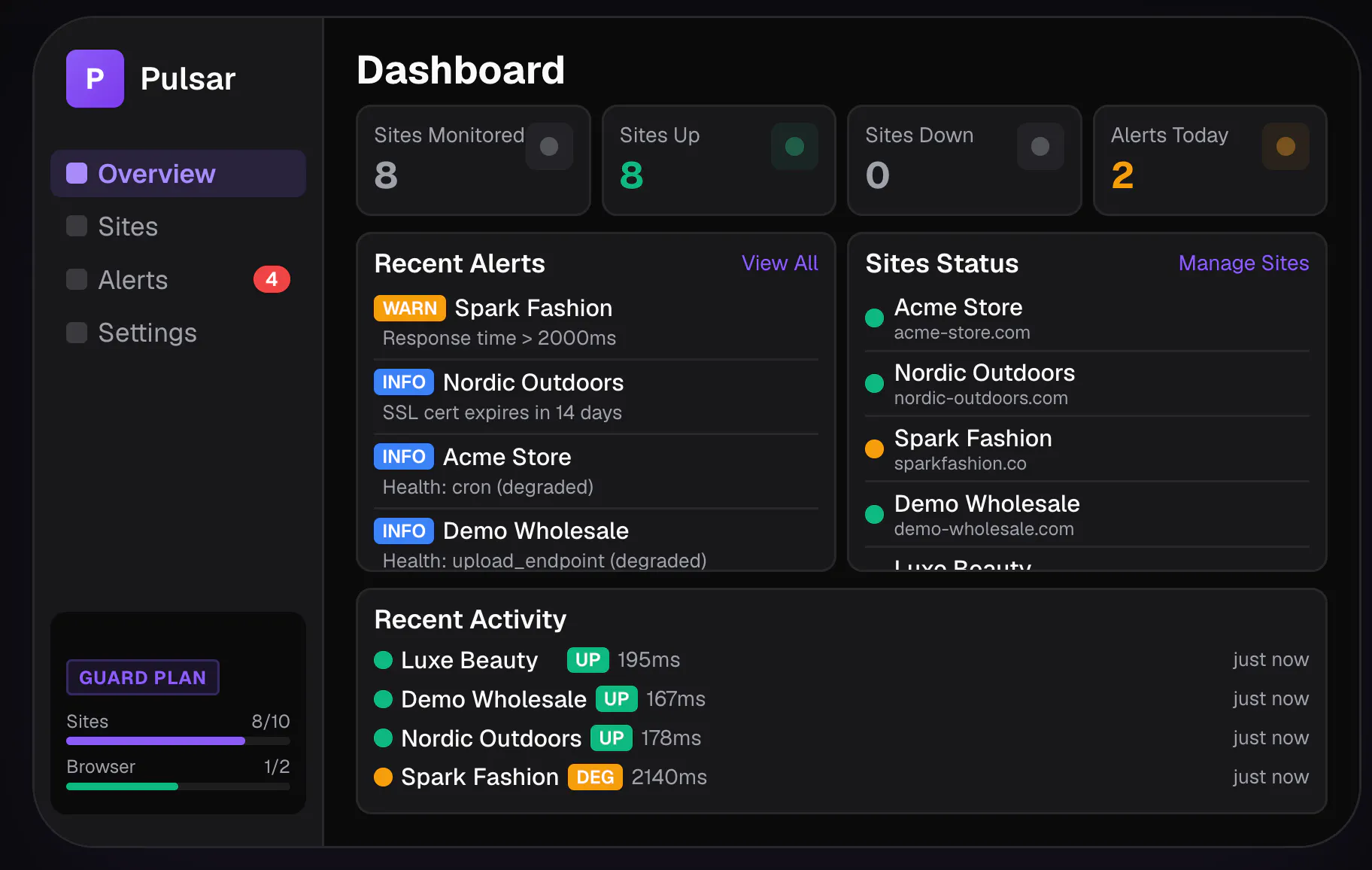Click the Overview menu square icon
The height and width of the screenshot is (870, 1372).
(x=77, y=173)
